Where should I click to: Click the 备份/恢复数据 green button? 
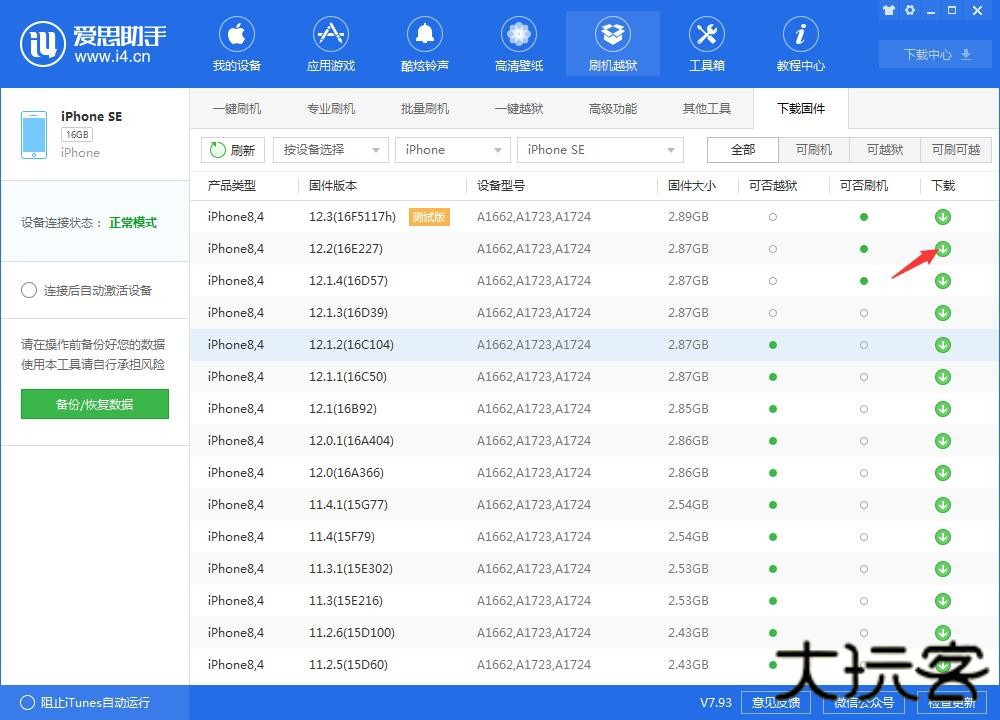[94, 404]
